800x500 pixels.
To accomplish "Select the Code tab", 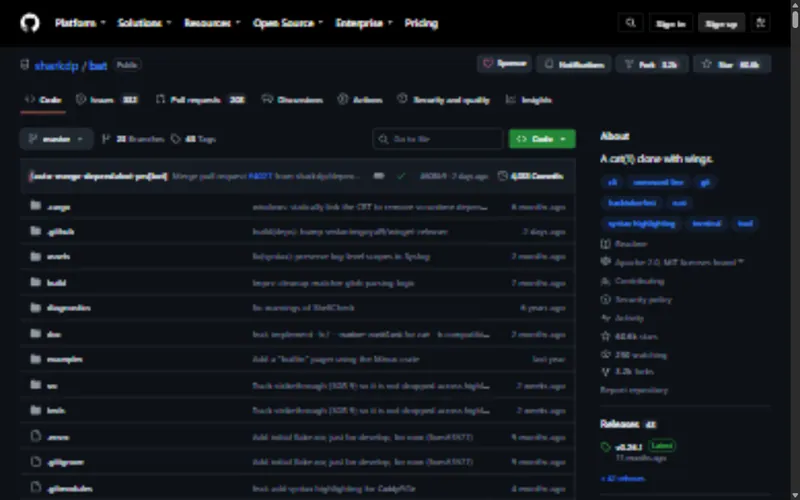I will pyautogui.click(x=43, y=99).
